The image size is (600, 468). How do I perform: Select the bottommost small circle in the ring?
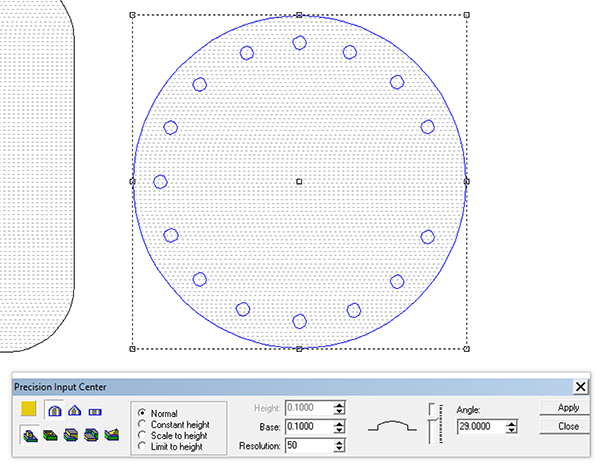(300, 321)
